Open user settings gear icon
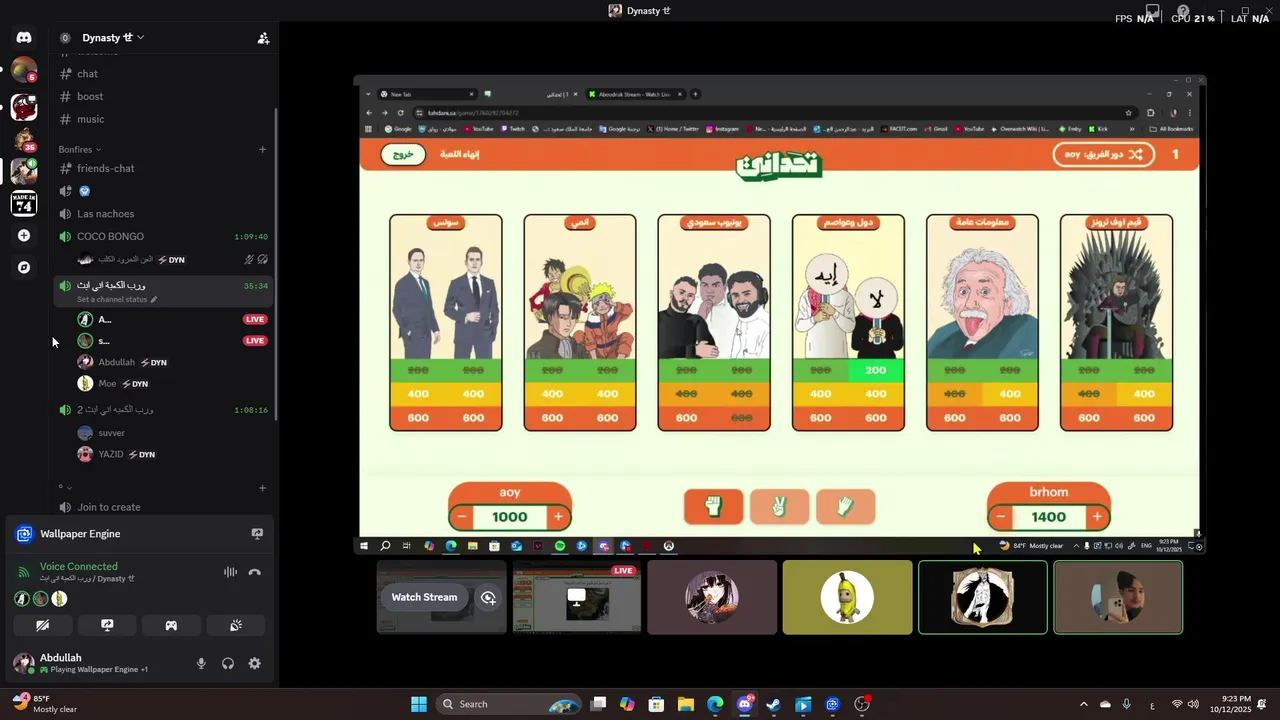This screenshot has width=1280, height=720. point(255,663)
